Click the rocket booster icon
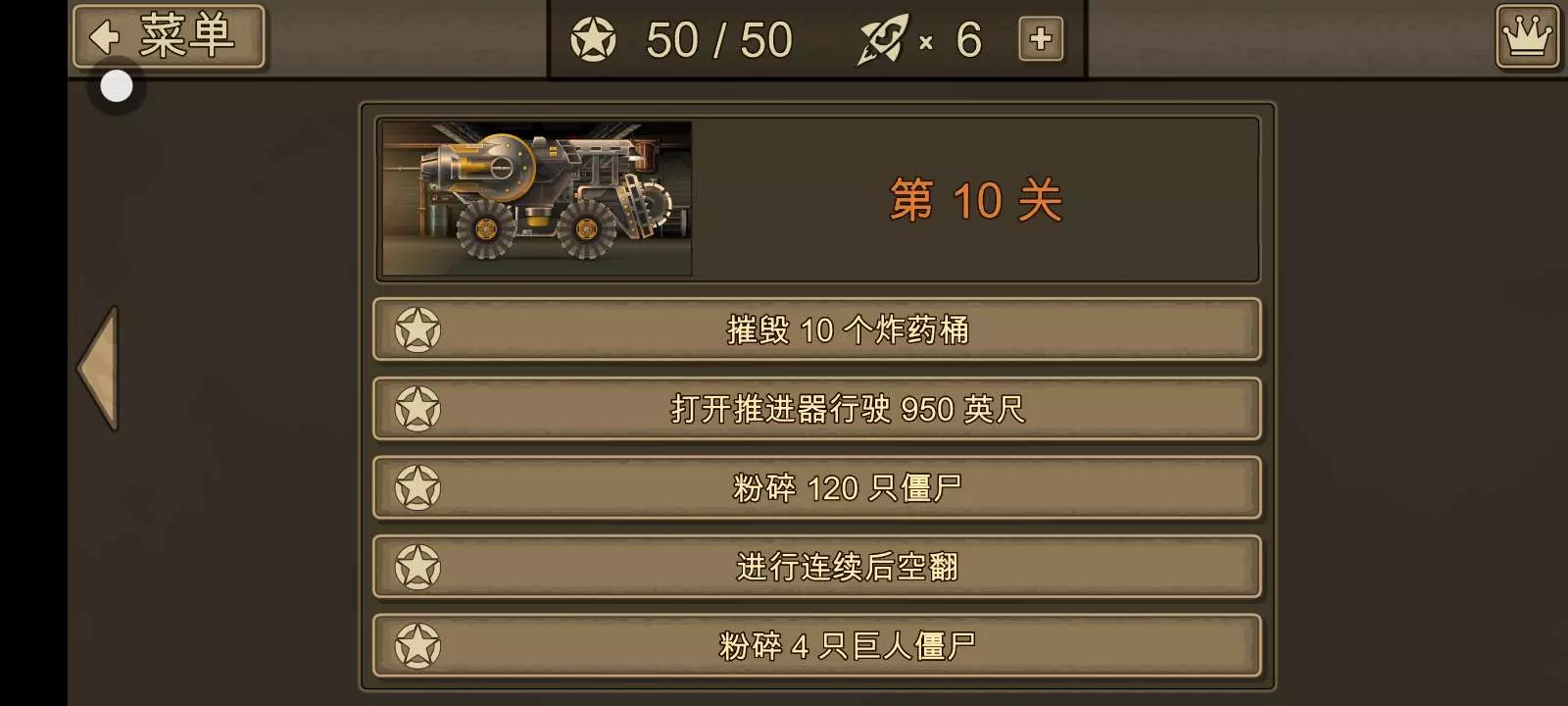The height and width of the screenshot is (706, 1568). pyautogui.click(x=883, y=39)
